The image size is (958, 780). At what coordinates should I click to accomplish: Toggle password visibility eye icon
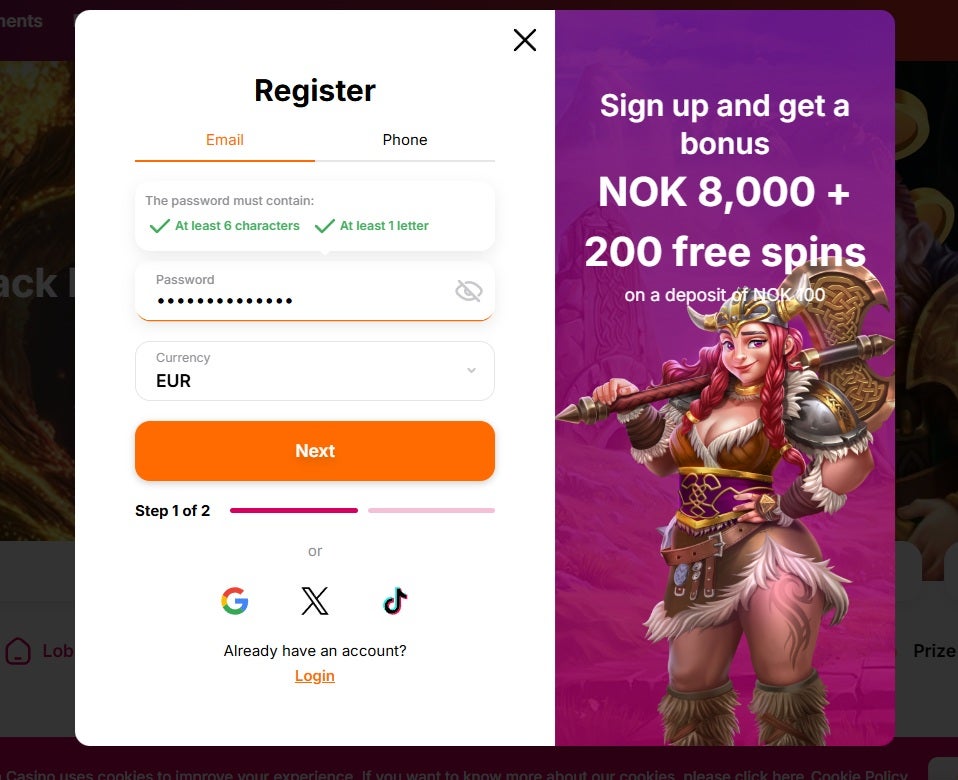coord(469,291)
